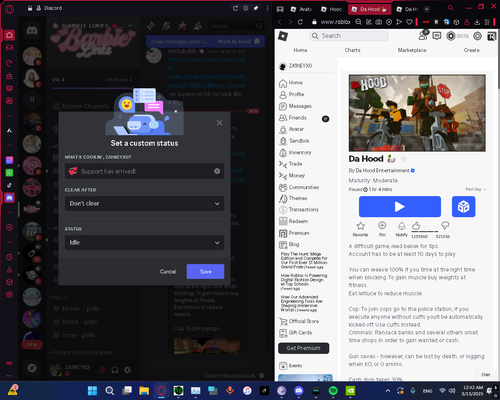Viewport: 500px width, 400px height.
Task: Select the active Da Hood tab
Action: pyautogui.click(x=369, y=9)
